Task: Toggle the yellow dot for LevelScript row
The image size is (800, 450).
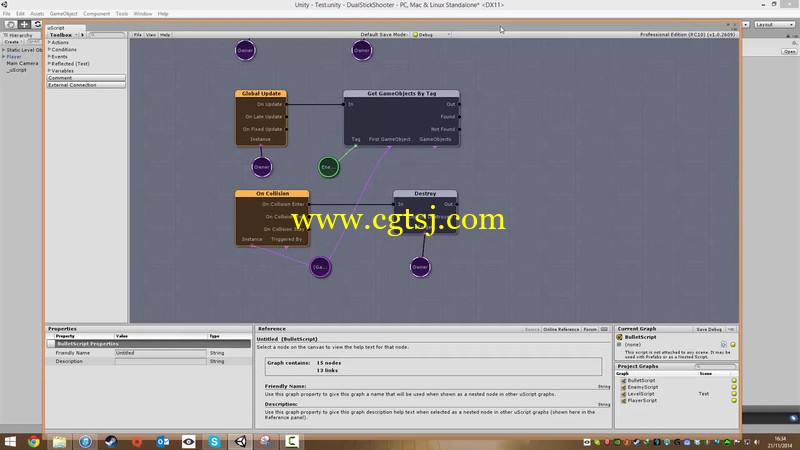Action: (734, 394)
